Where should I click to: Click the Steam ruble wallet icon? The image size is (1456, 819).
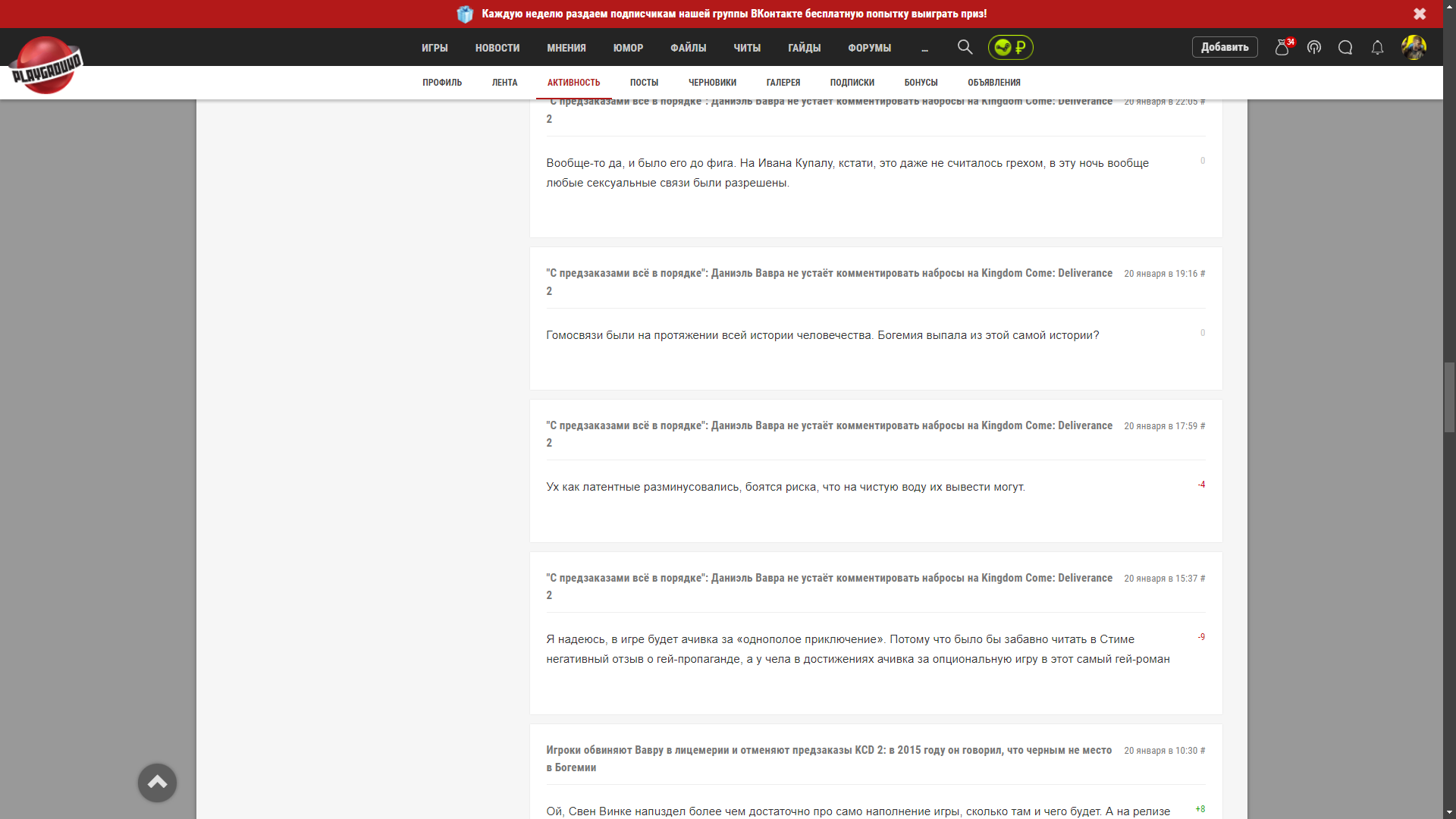point(1010,47)
